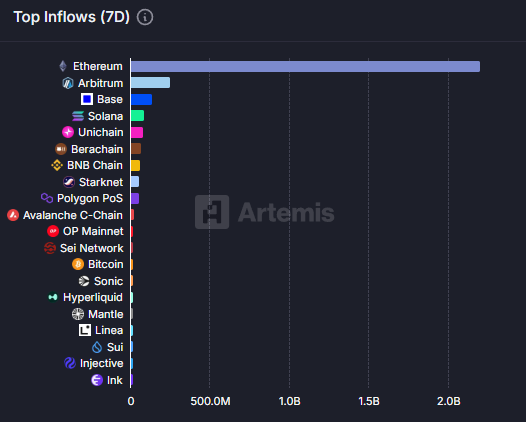Viewport: 526px width, 422px height.
Task: Click the Solana chain label
Action: tap(105, 116)
